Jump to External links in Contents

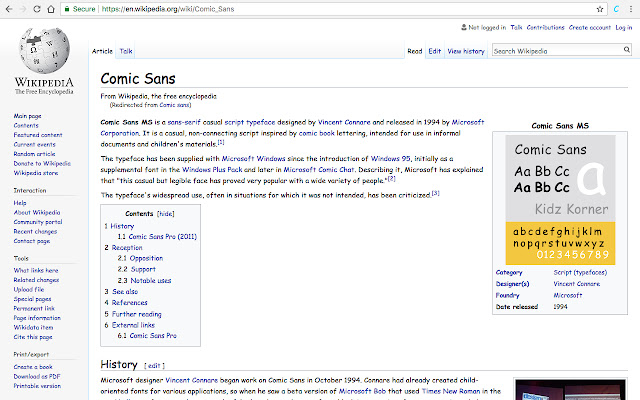coord(133,325)
